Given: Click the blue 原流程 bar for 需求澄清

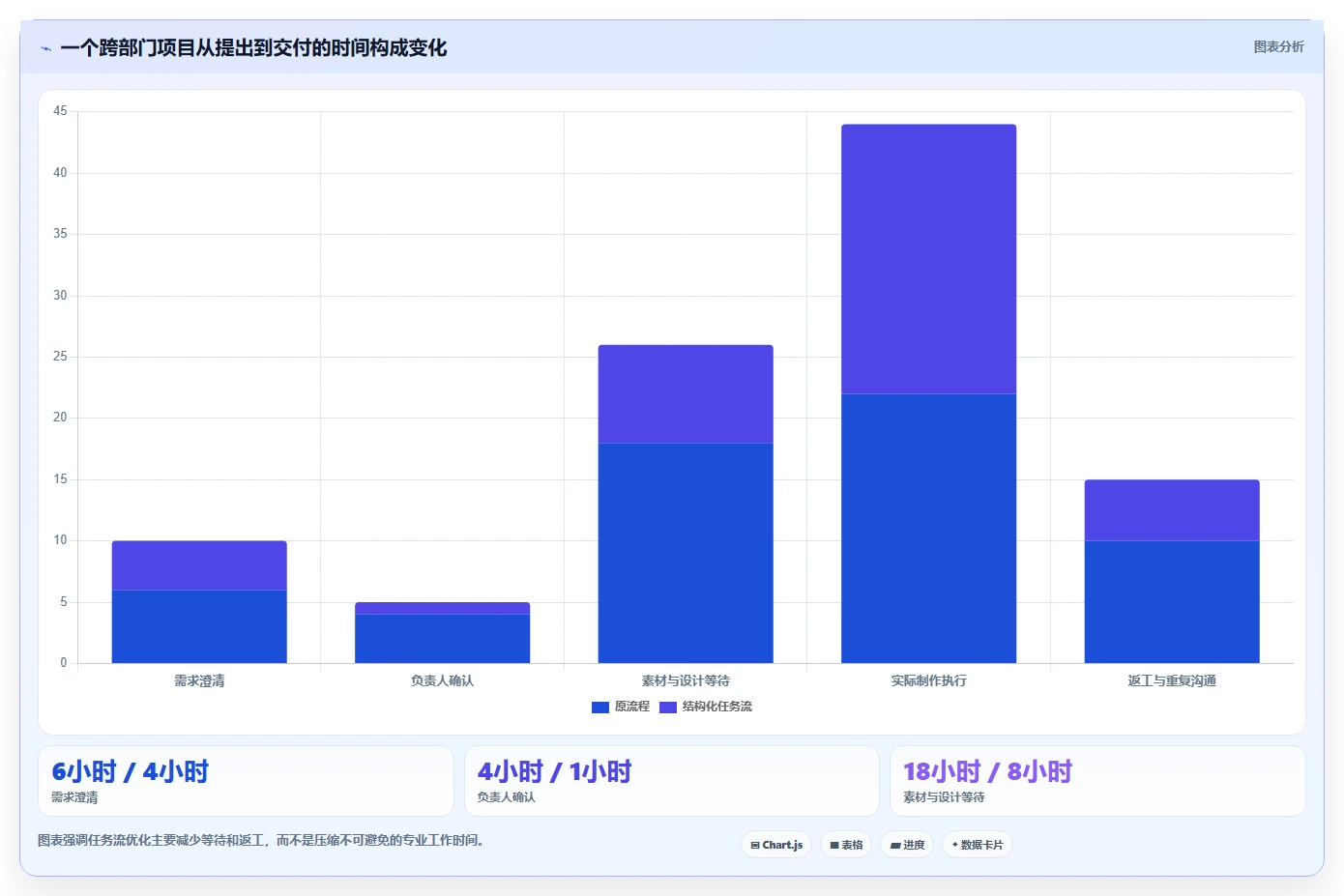Looking at the screenshot, I should pos(199,626).
